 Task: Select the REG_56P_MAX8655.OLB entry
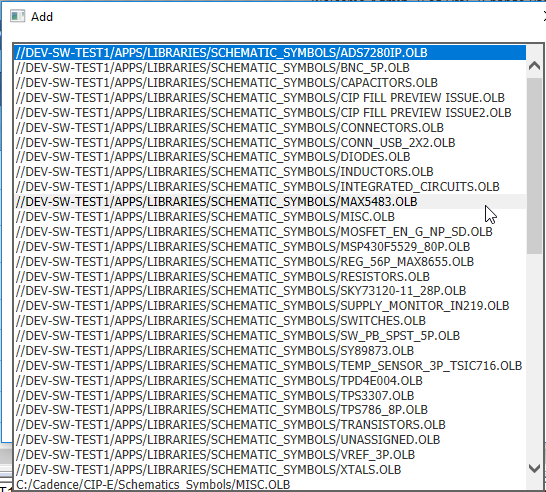click(x=270, y=261)
